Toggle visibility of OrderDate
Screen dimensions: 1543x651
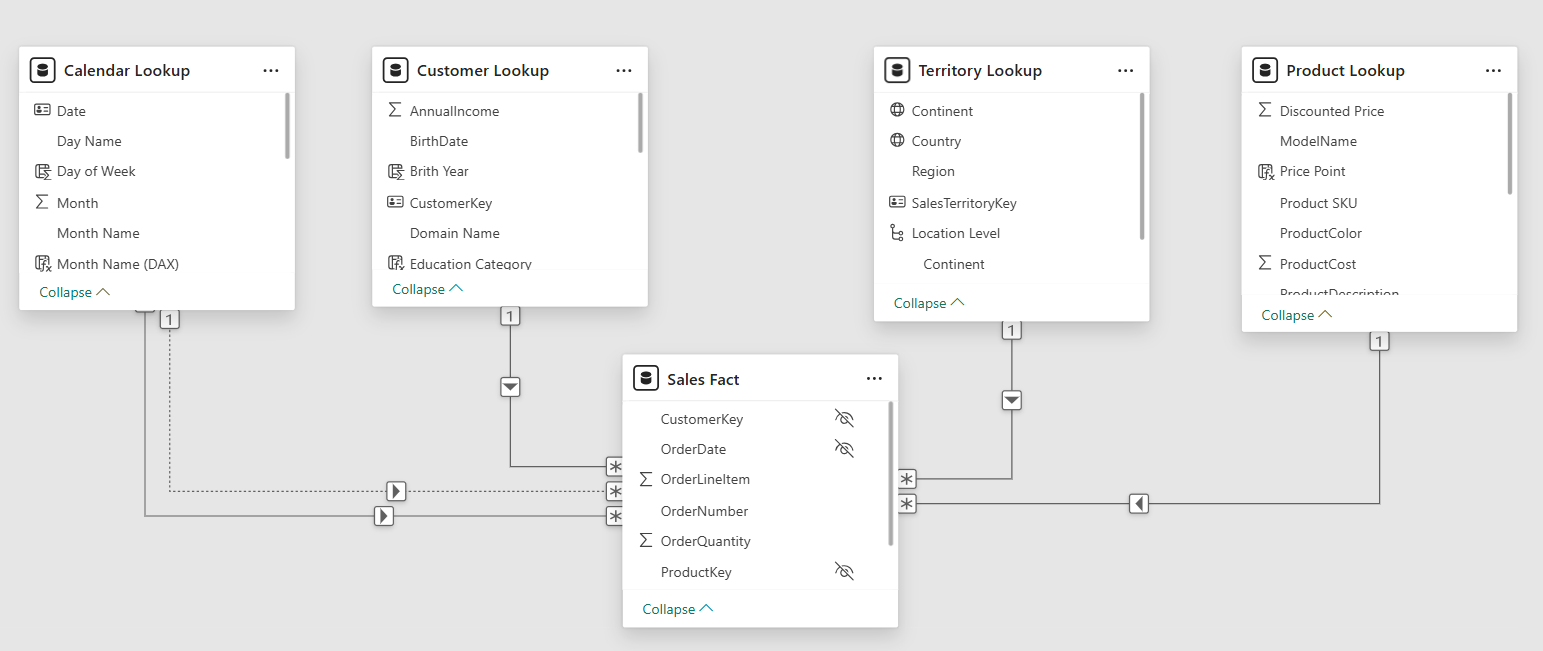click(x=844, y=448)
